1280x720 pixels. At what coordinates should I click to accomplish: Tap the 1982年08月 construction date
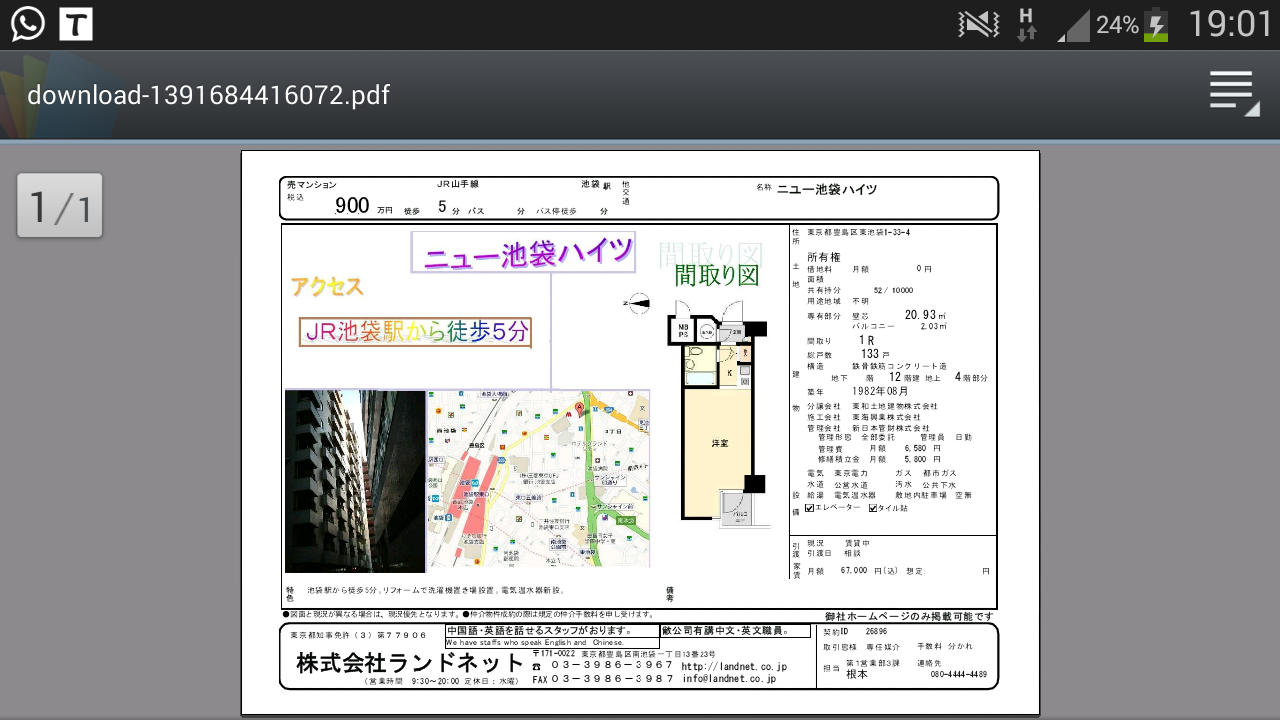879,391
